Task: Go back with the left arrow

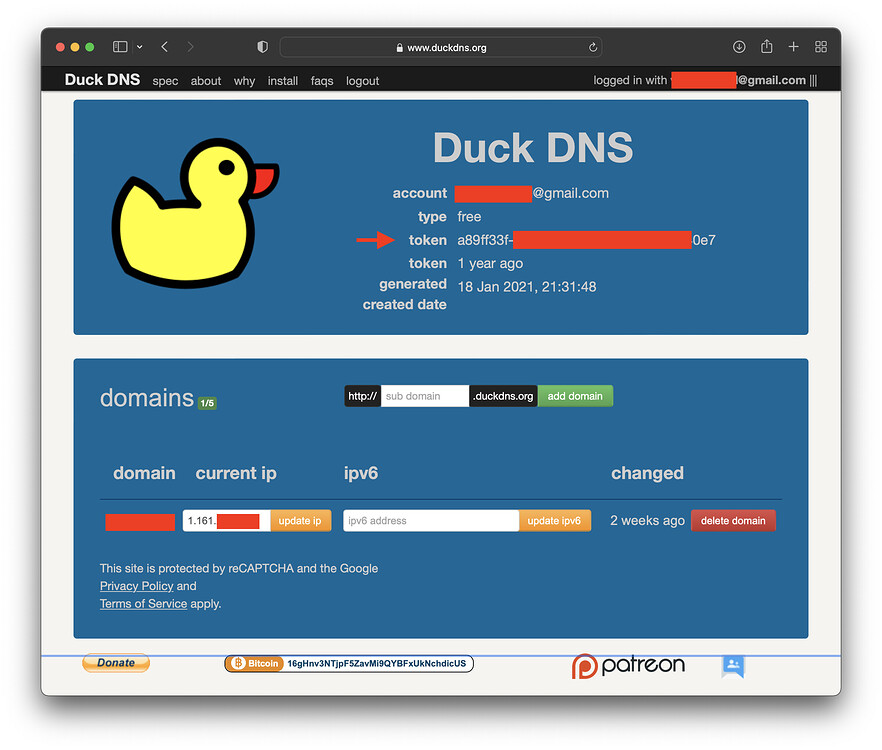Action: point(164,47)
